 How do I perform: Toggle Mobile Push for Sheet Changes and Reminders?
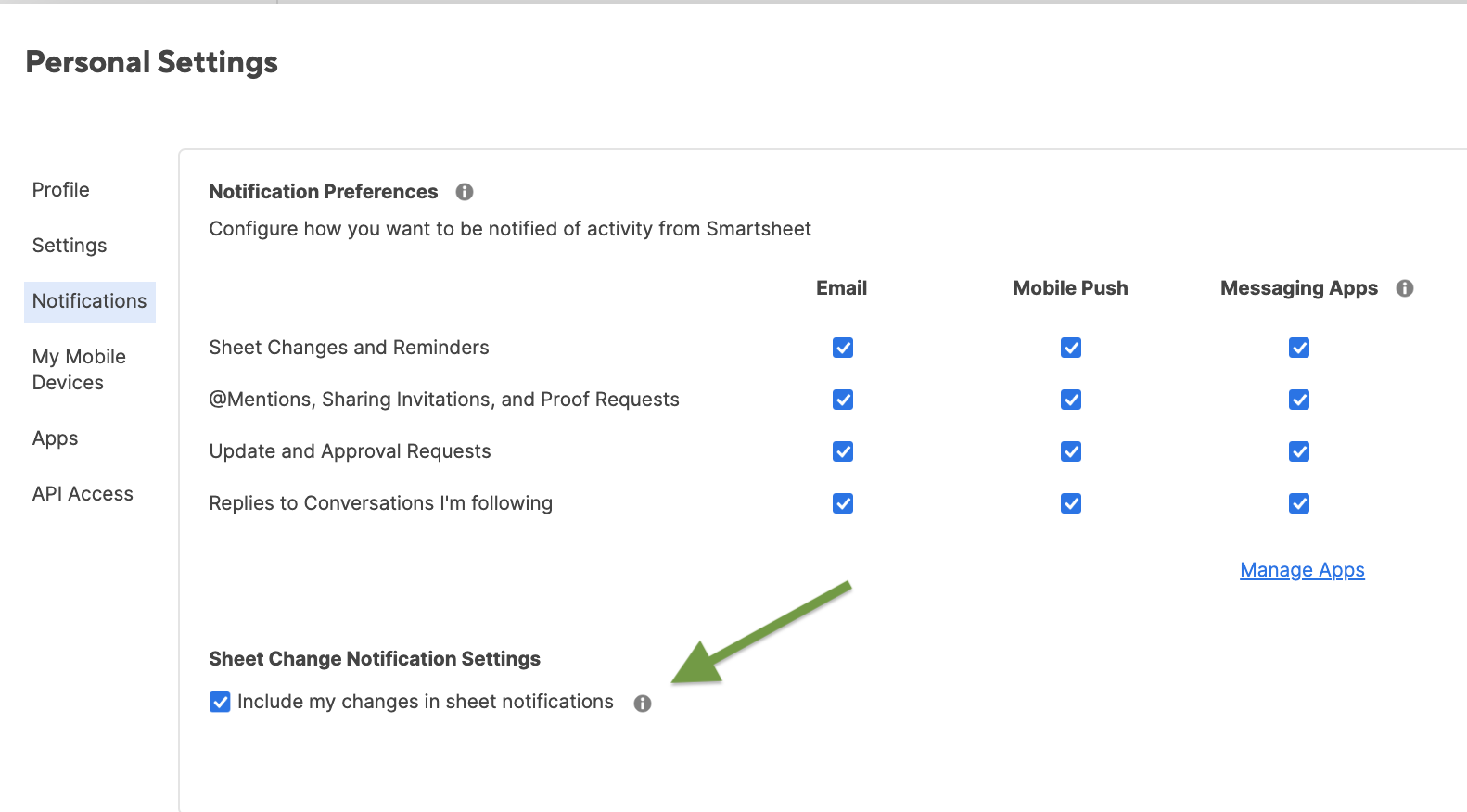click(x=1071, y=348)
